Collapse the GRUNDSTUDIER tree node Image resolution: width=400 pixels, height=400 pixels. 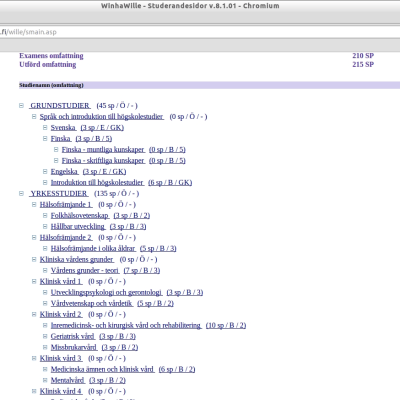pos(22,106)
